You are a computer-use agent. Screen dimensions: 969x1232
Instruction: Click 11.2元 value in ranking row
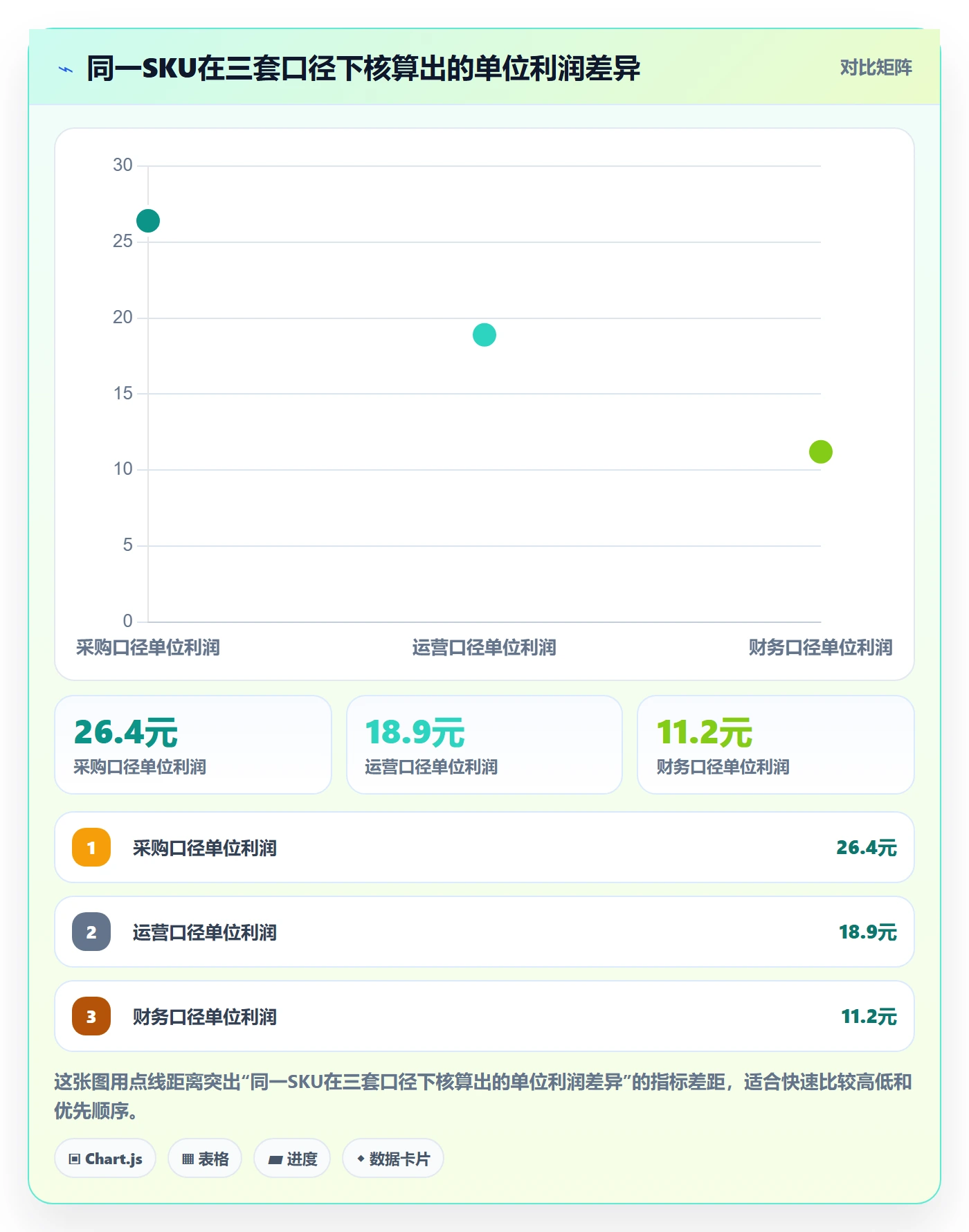pos(869,1016)
